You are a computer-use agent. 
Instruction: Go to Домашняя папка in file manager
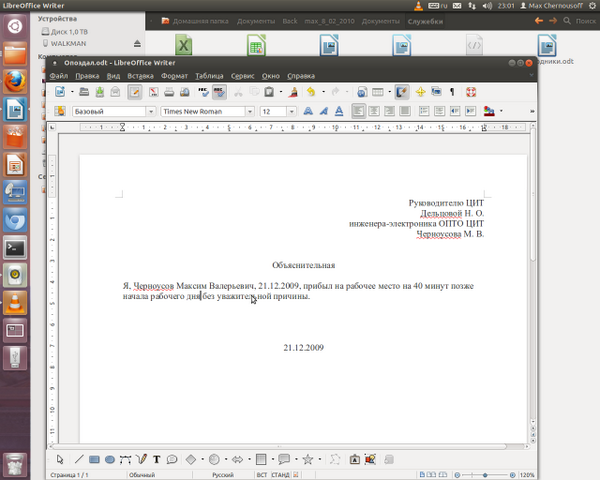(195, 21)
